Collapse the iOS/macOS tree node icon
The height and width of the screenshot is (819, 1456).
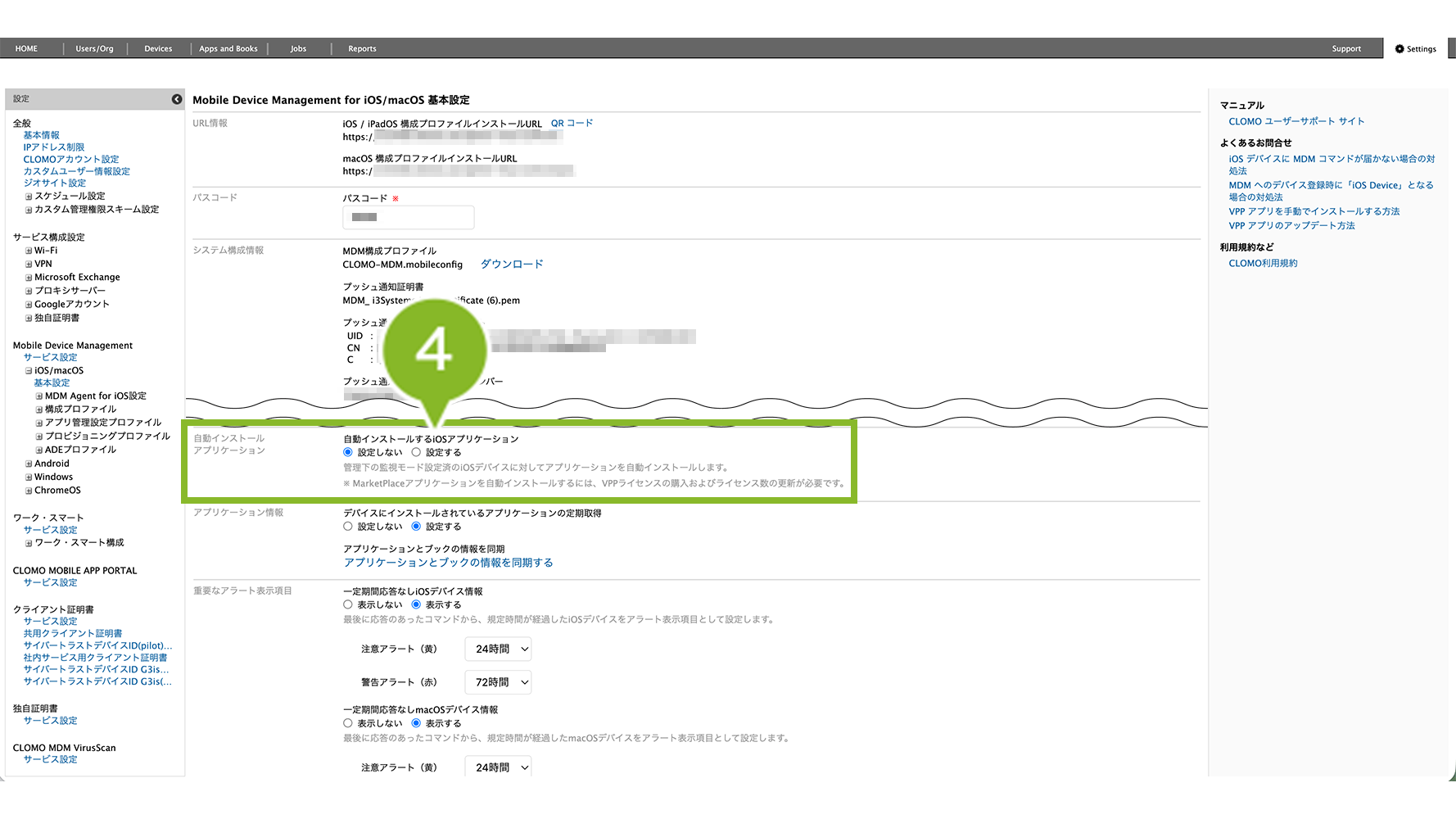pyautogui.click(x=29, y=371)
